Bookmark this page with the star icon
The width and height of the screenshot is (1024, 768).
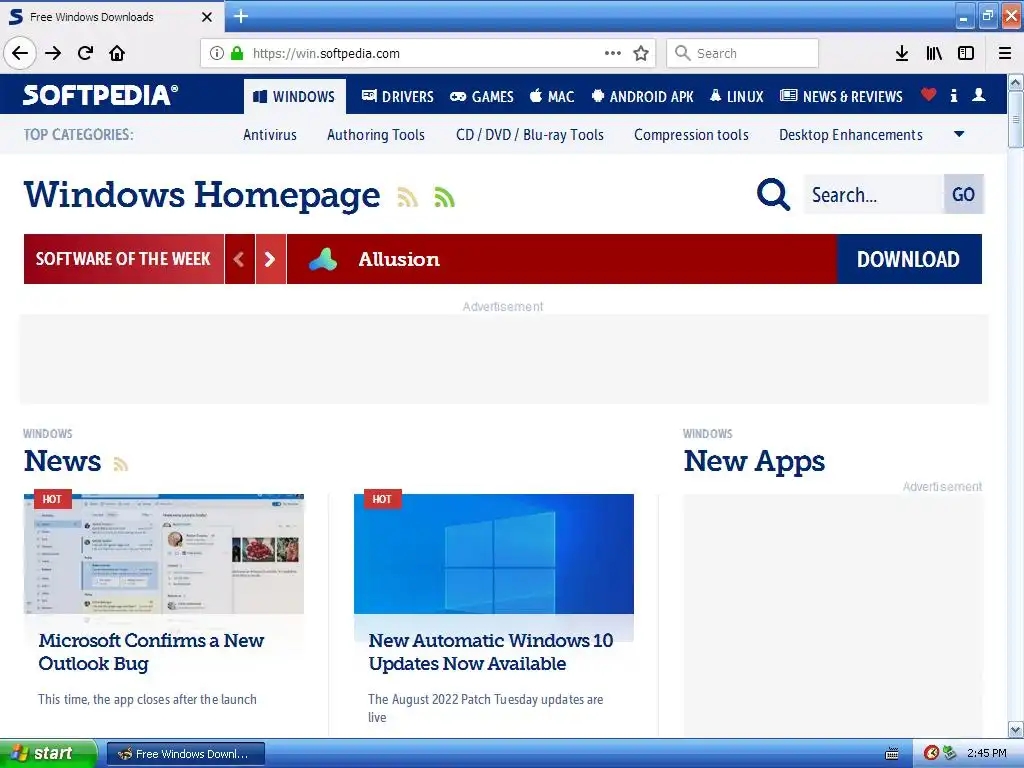tap(641, 53)
